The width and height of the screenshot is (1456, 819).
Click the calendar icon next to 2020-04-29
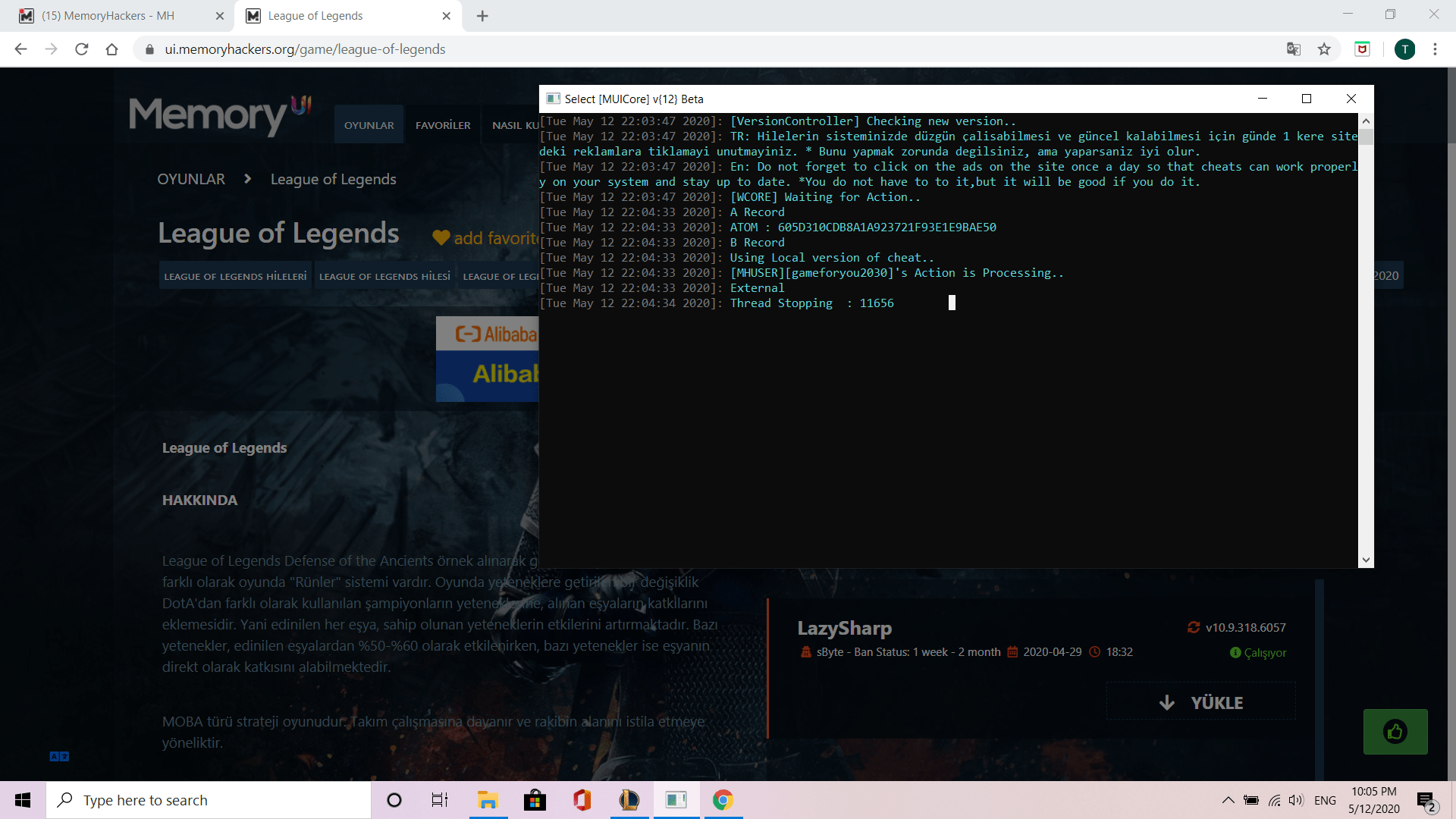[1012, 651]
